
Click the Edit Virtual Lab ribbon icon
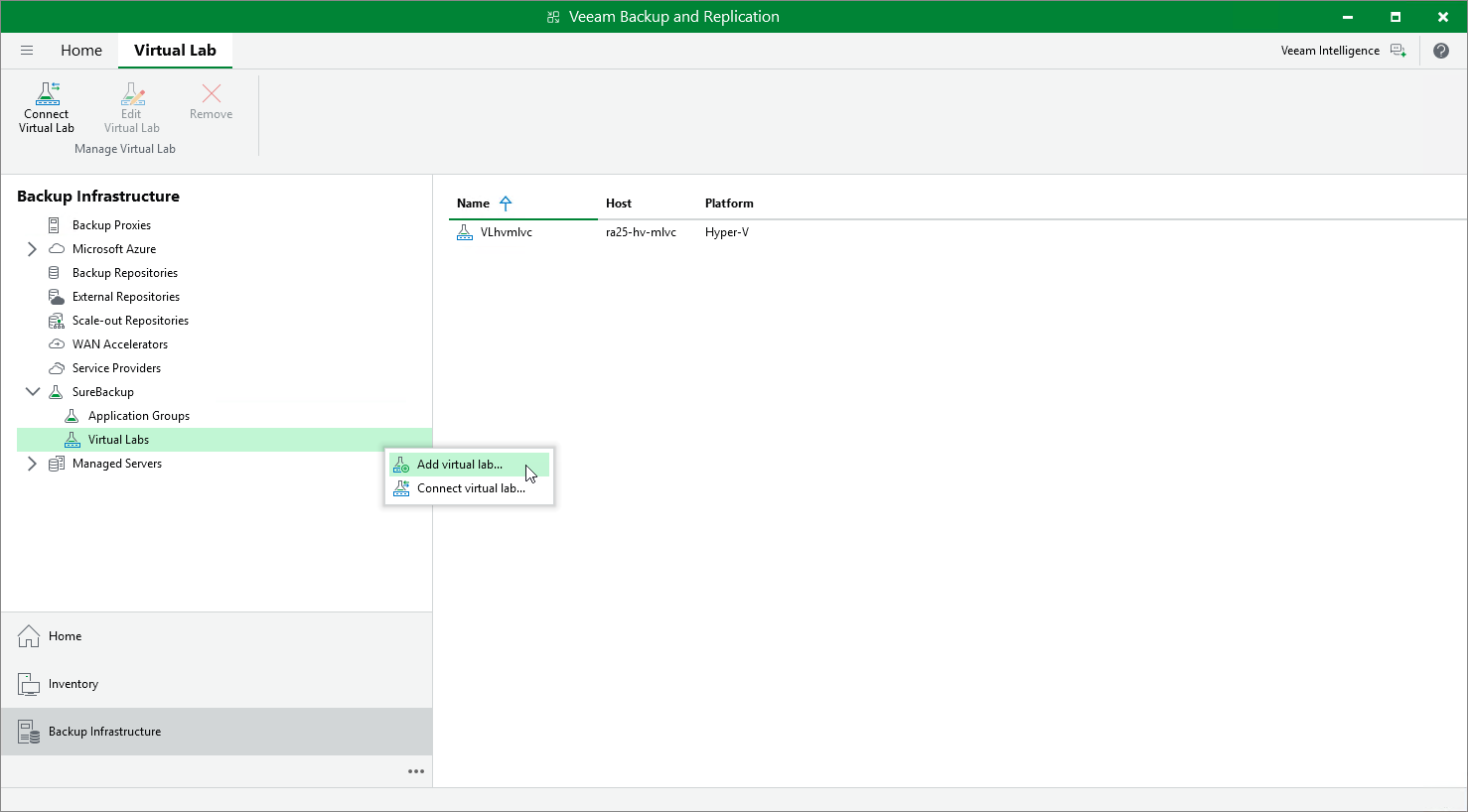(x=132, y=93)
